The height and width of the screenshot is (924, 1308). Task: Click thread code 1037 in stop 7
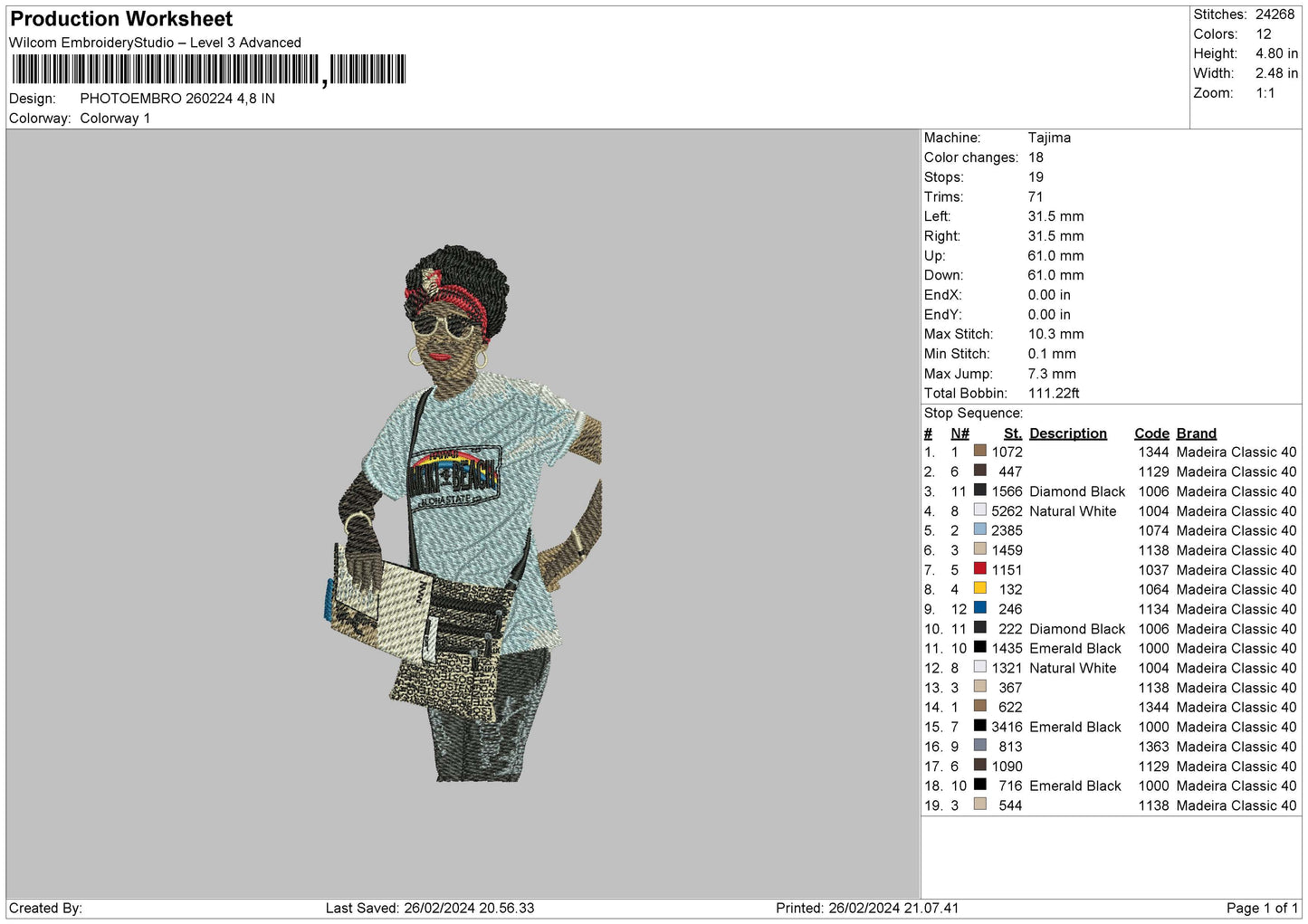[1153, 570]
